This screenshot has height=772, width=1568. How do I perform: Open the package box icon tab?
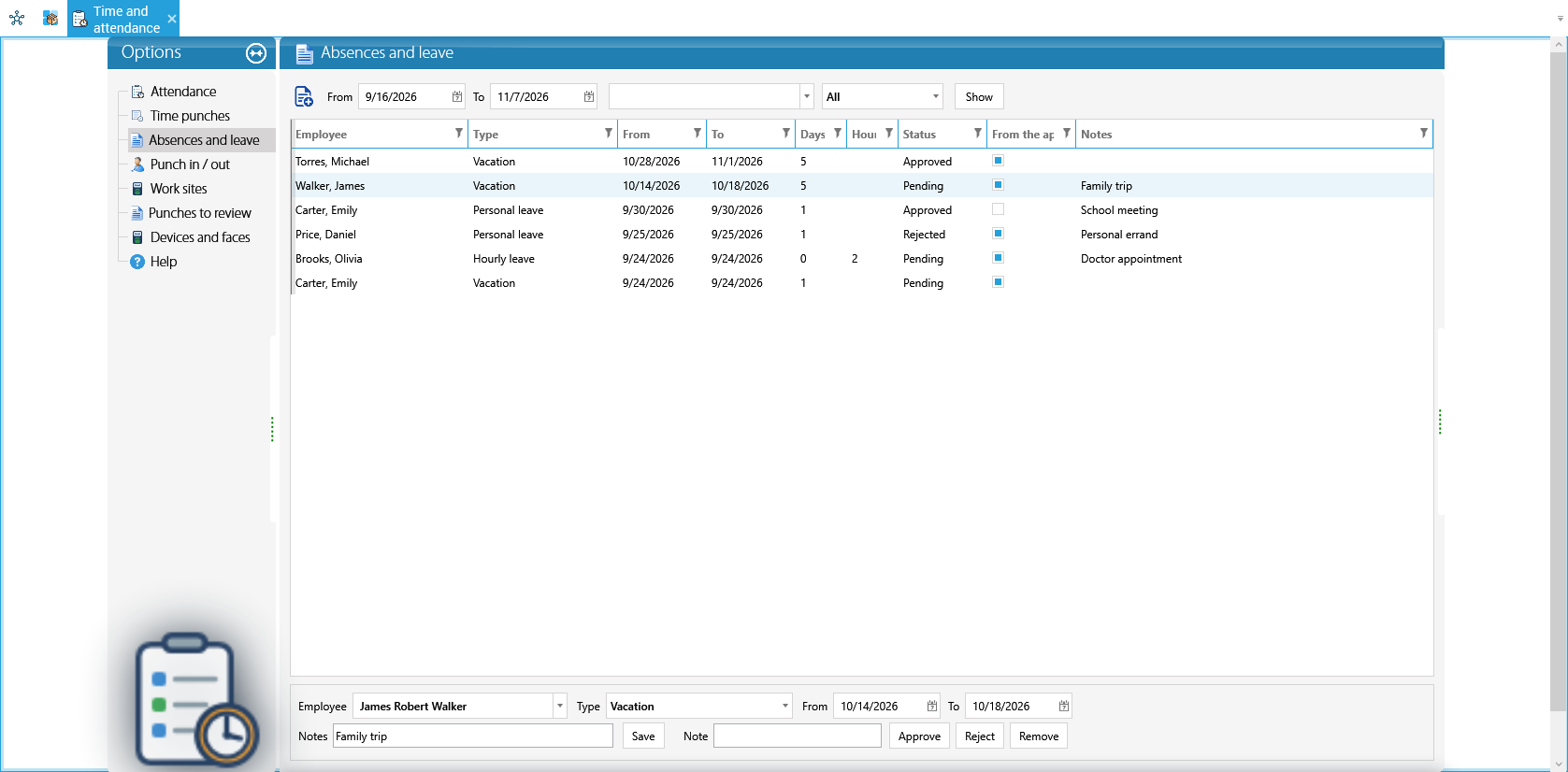tap(50, 18)
